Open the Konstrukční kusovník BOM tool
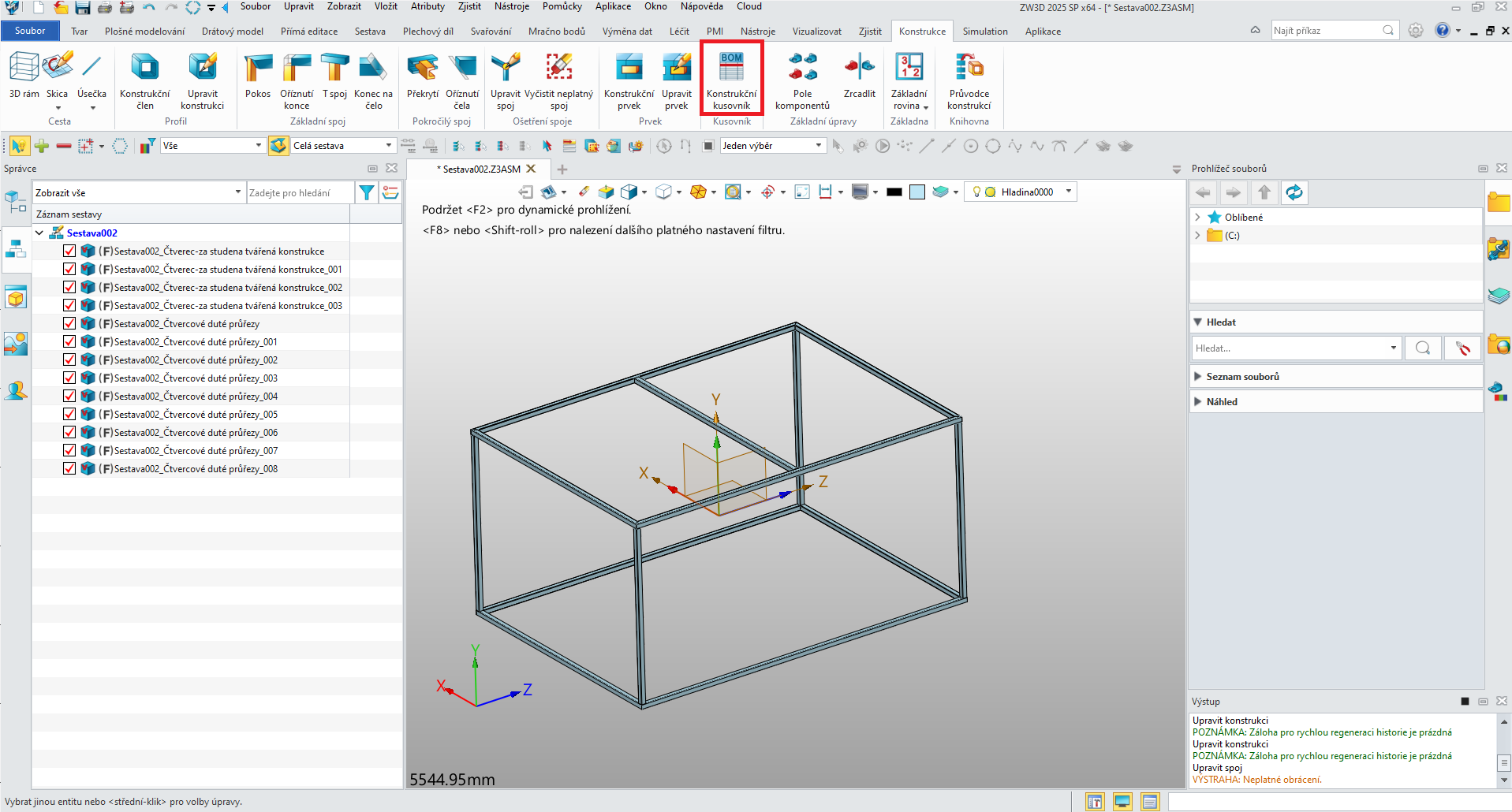This screenshot has width=1512, height=812. [x=731, y=80]
